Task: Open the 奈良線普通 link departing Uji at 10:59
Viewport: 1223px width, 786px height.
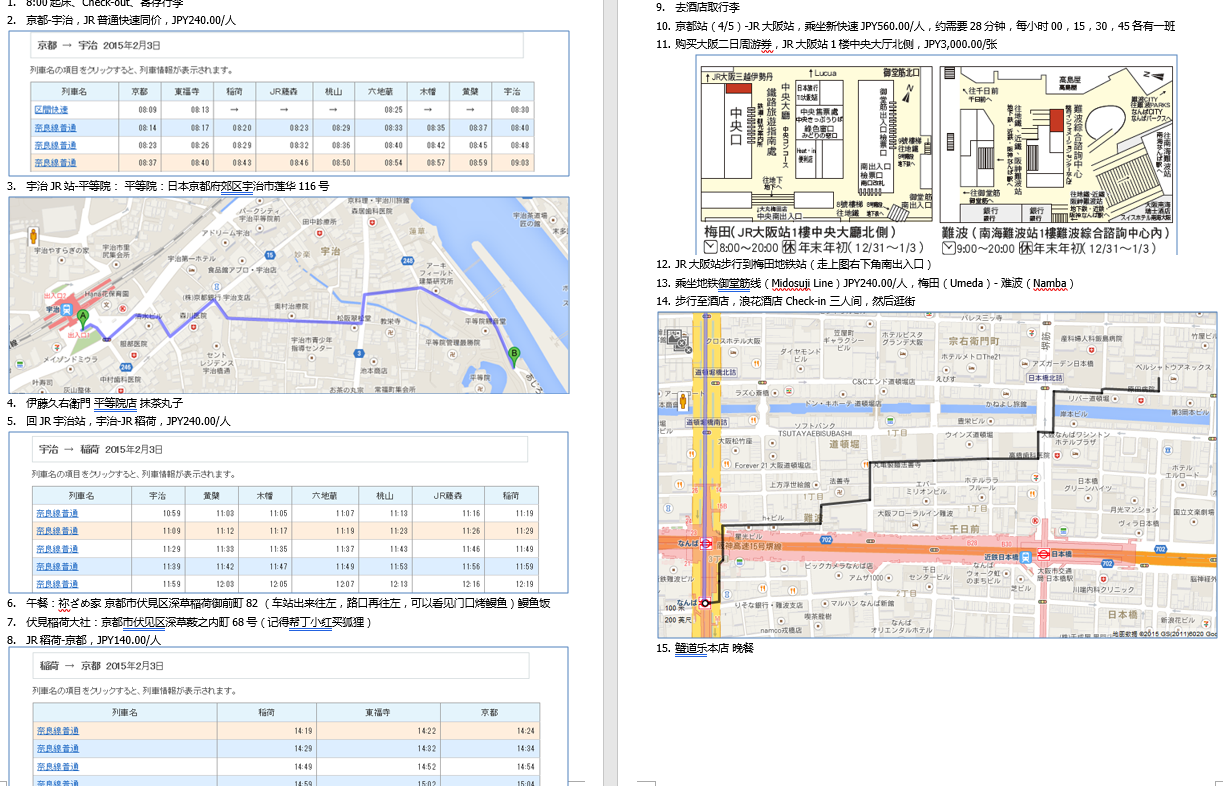Action: click(x=57, y=514)
